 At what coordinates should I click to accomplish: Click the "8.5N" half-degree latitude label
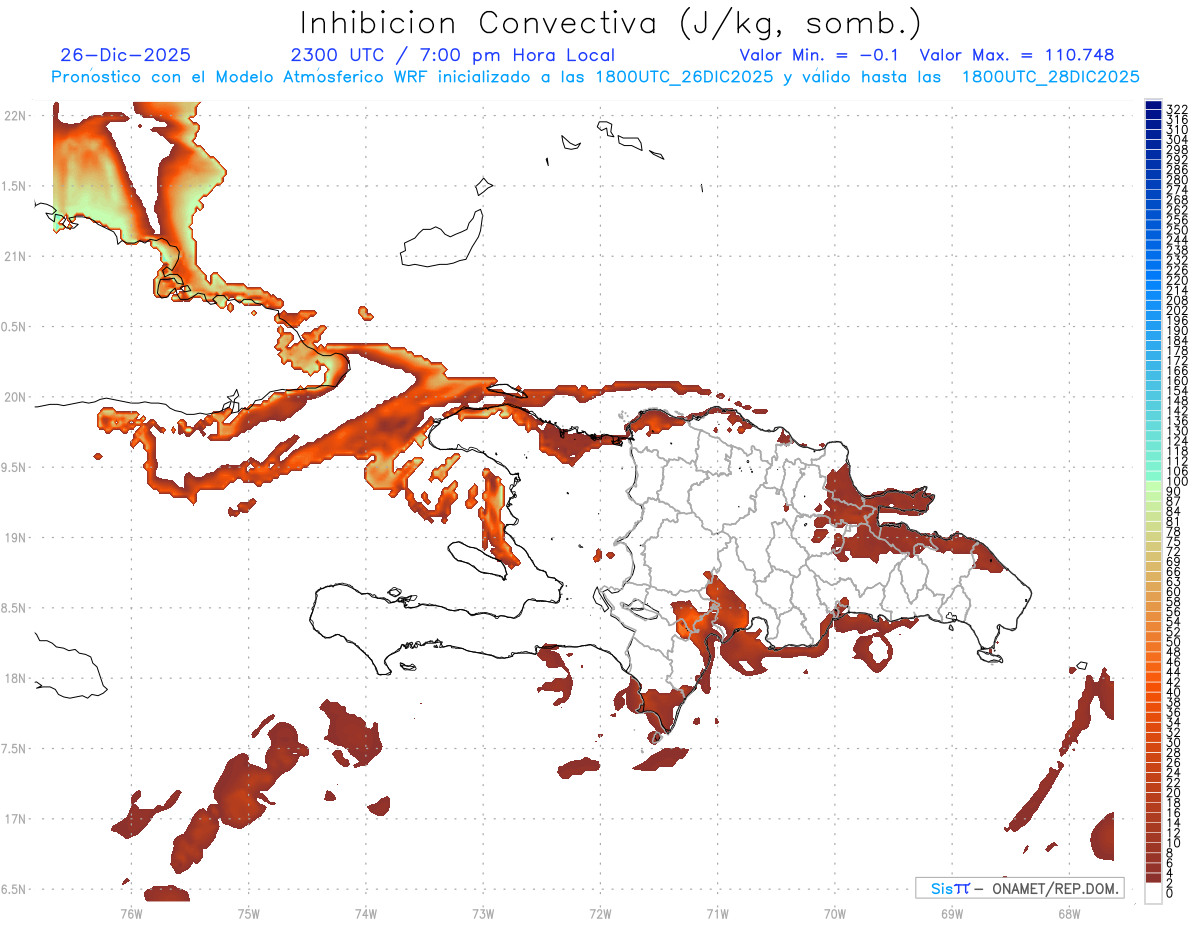[x=15, y=609]
